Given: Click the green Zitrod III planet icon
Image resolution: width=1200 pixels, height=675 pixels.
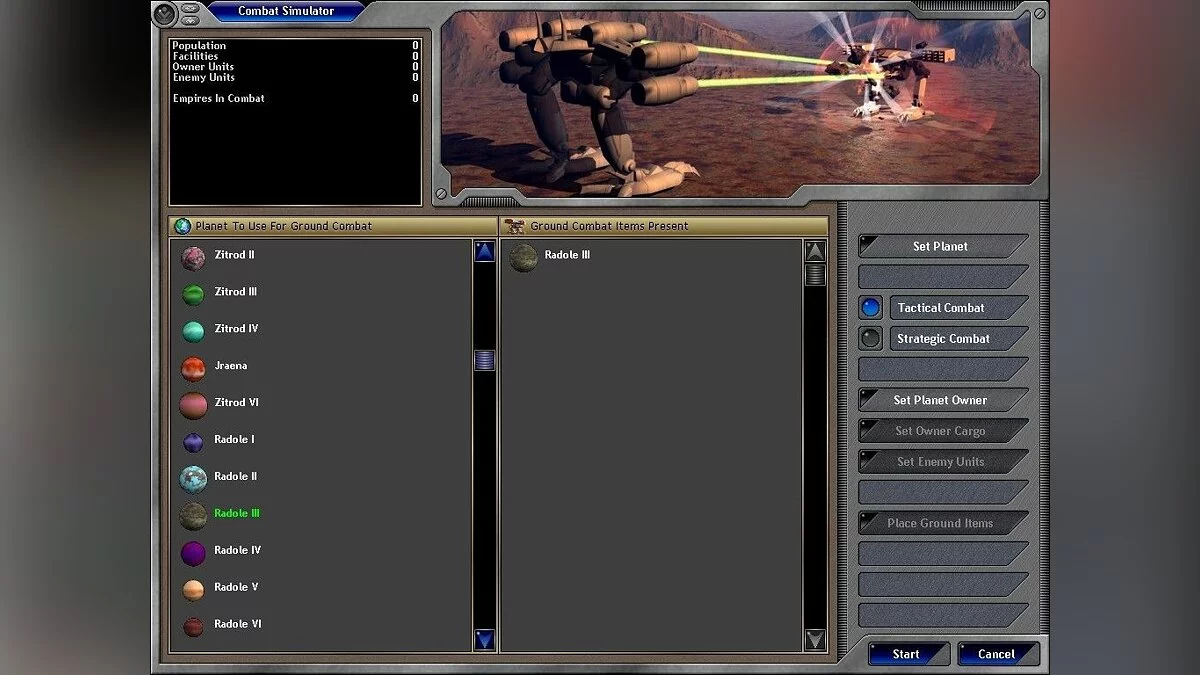Looking at the screenshot, I should click(193, 294).
